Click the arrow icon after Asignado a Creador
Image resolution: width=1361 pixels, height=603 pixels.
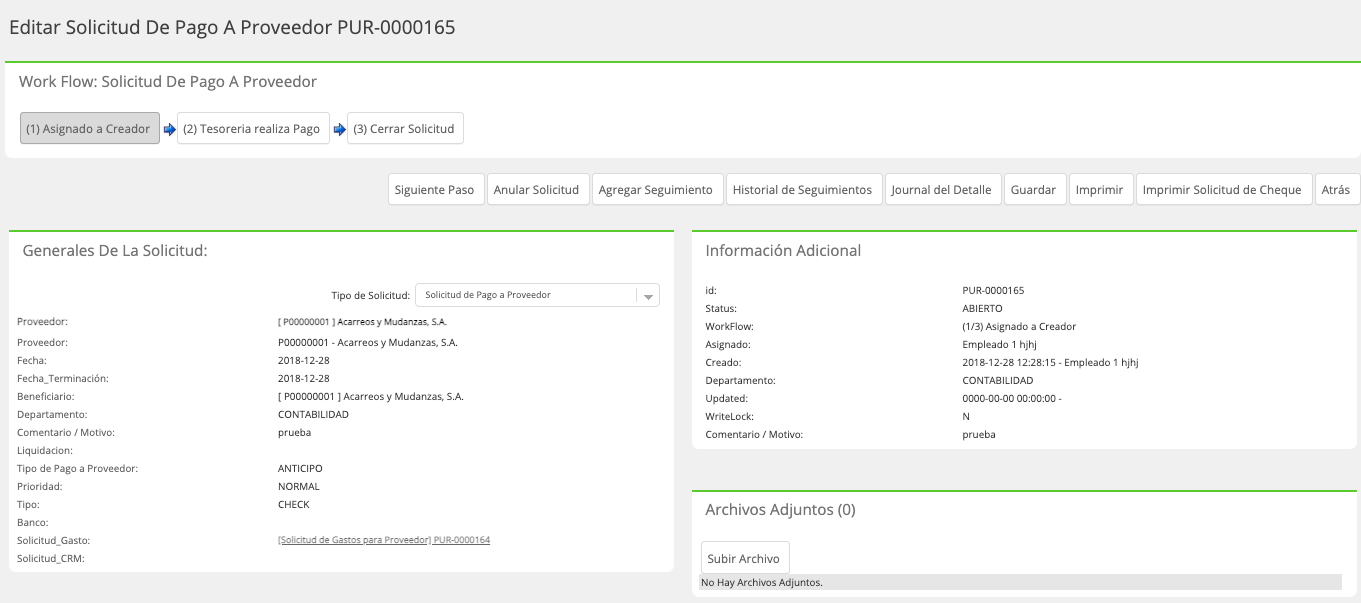[x=169, y=129]
